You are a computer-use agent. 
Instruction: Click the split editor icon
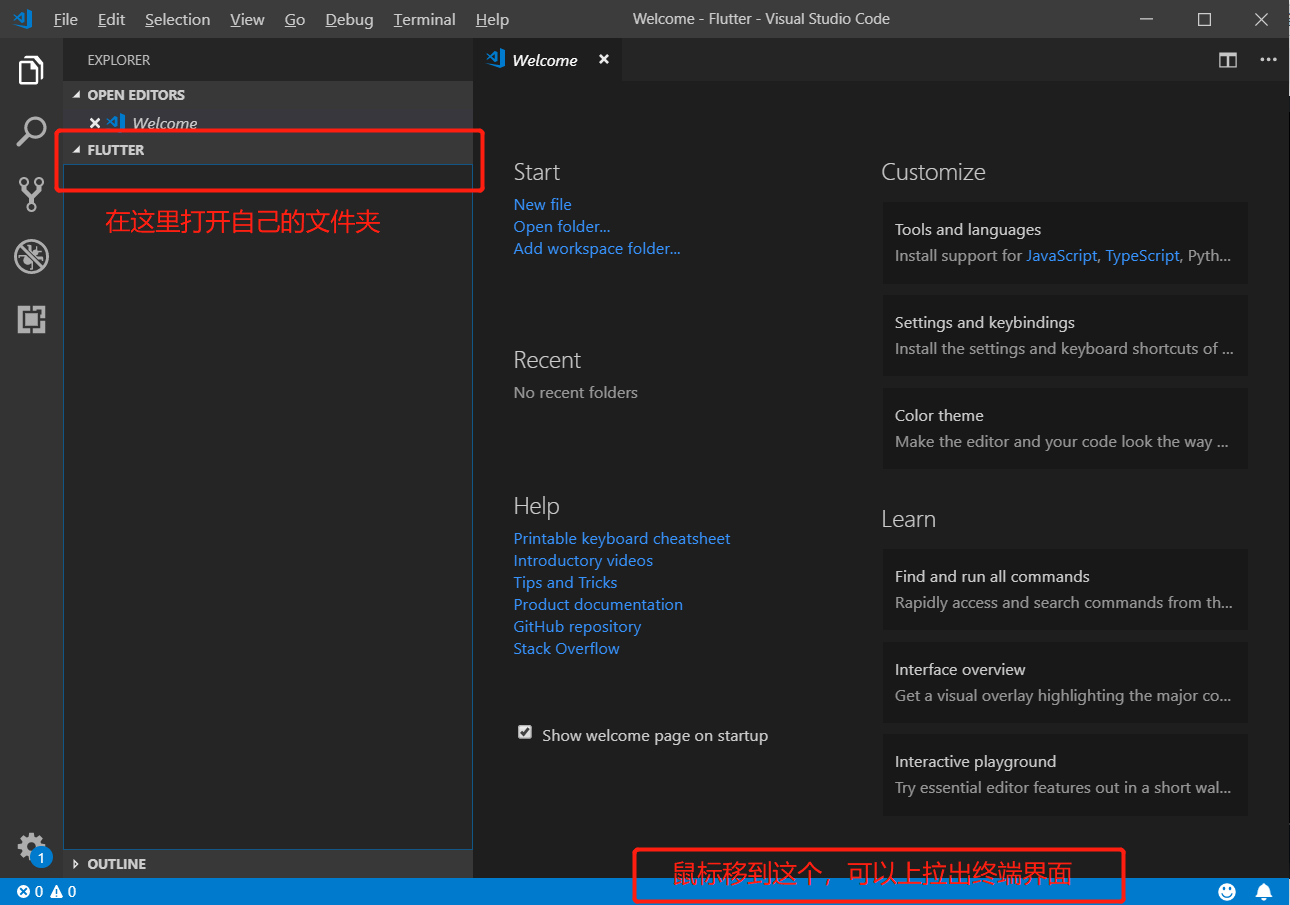[1228, 60]
